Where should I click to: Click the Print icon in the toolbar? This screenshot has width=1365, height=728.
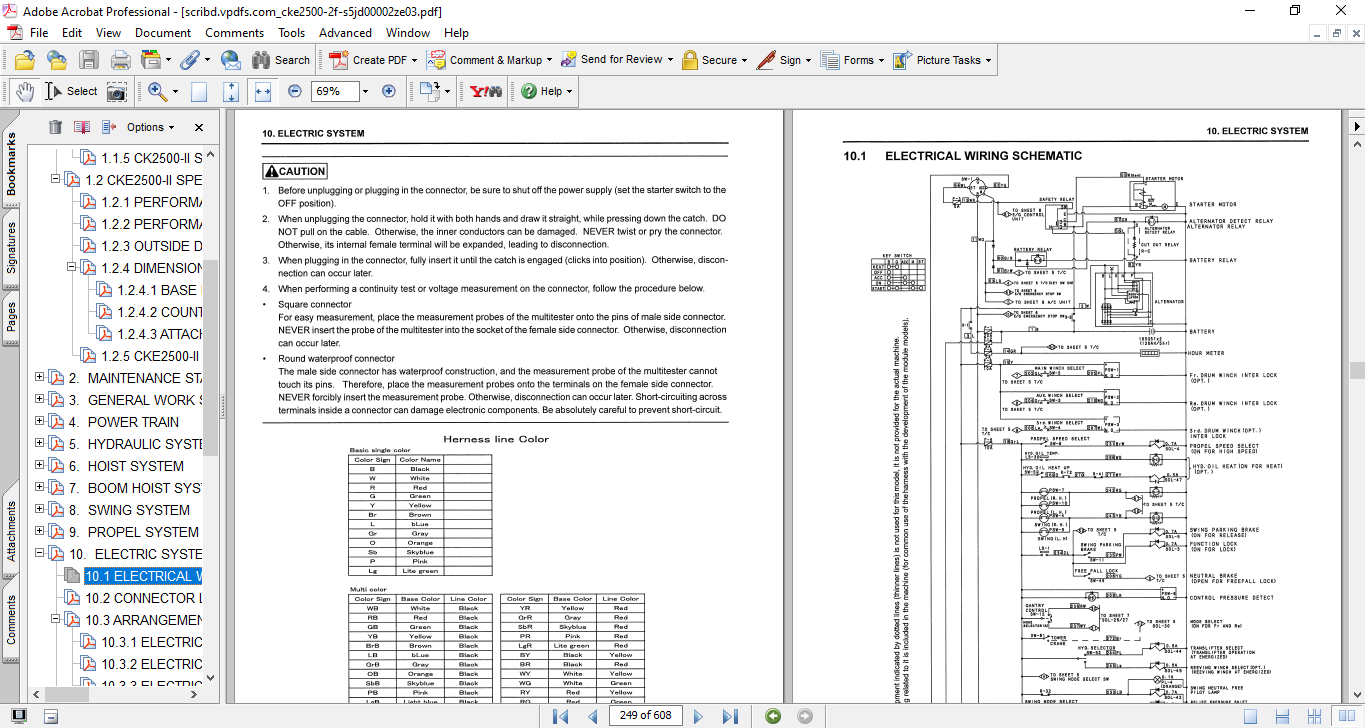[x=120, y=60]
